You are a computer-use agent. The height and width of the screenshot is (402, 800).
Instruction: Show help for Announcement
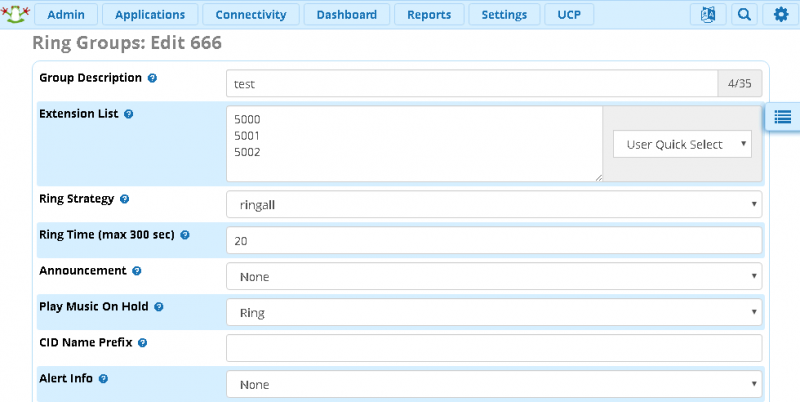pyautogui.click(x=137, y=271)
